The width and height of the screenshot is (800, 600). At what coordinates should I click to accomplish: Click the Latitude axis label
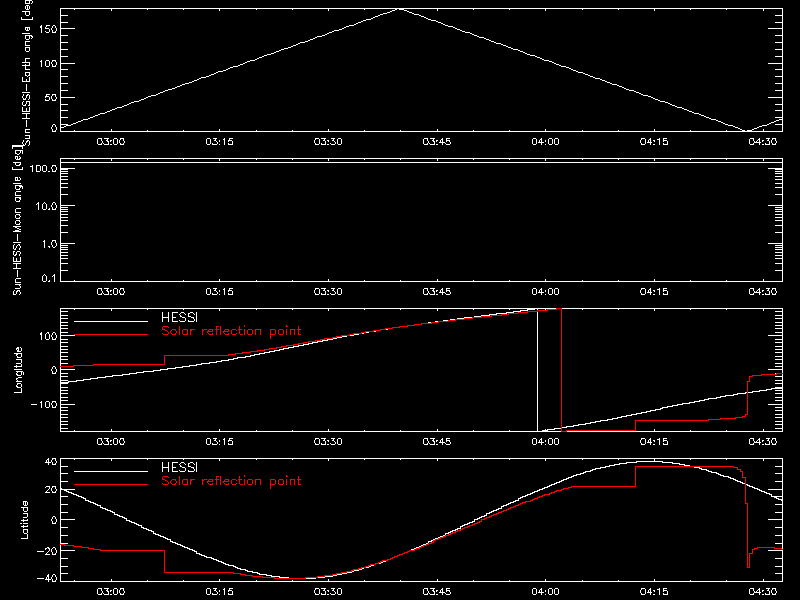pyautogui.click(x=24, y=520)
